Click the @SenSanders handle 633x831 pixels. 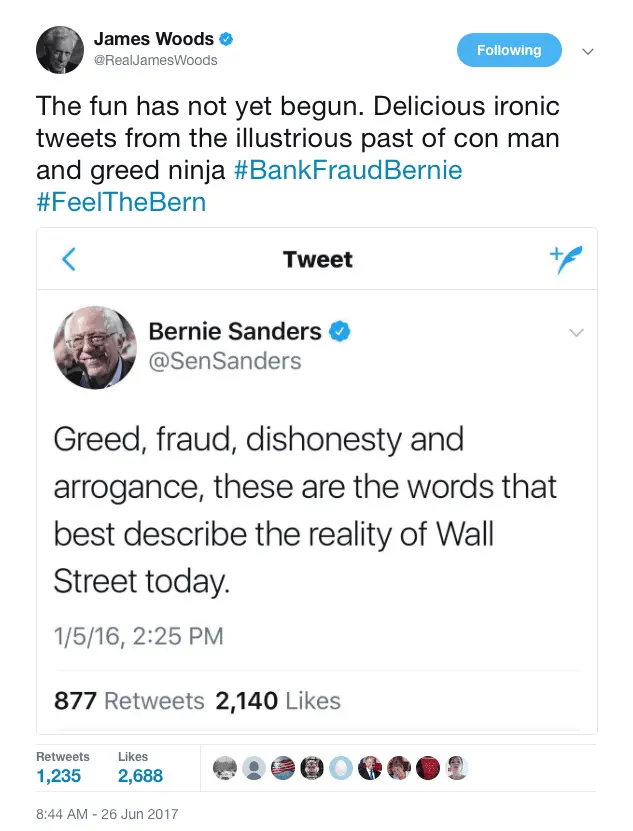(224, 360)
